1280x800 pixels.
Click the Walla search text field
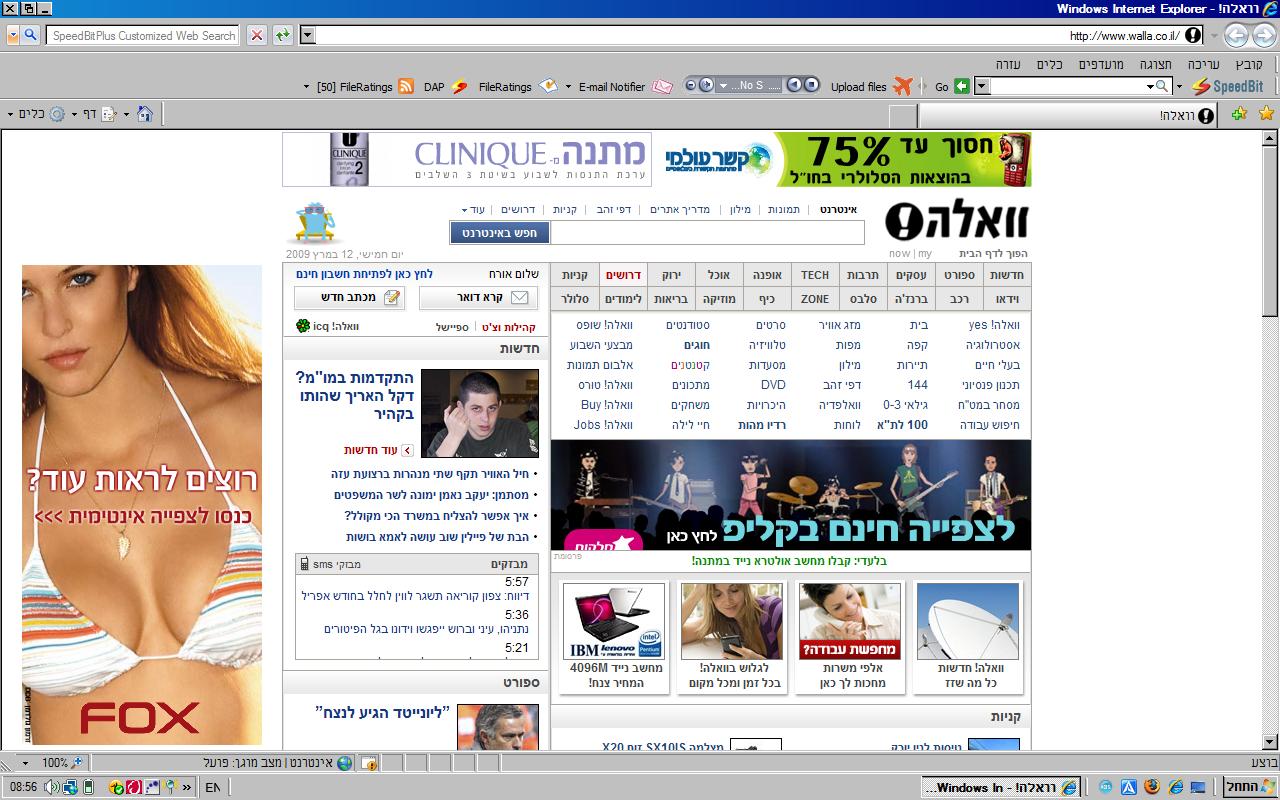point(707,233)
